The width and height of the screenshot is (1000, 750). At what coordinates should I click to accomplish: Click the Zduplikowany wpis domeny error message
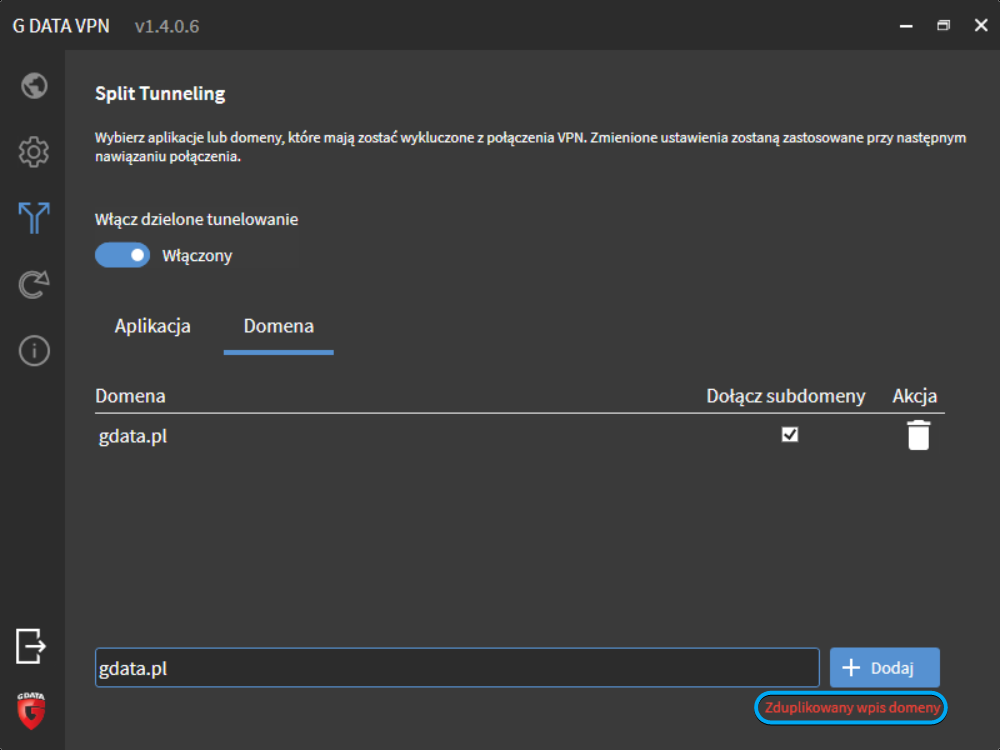pos(851,708)
